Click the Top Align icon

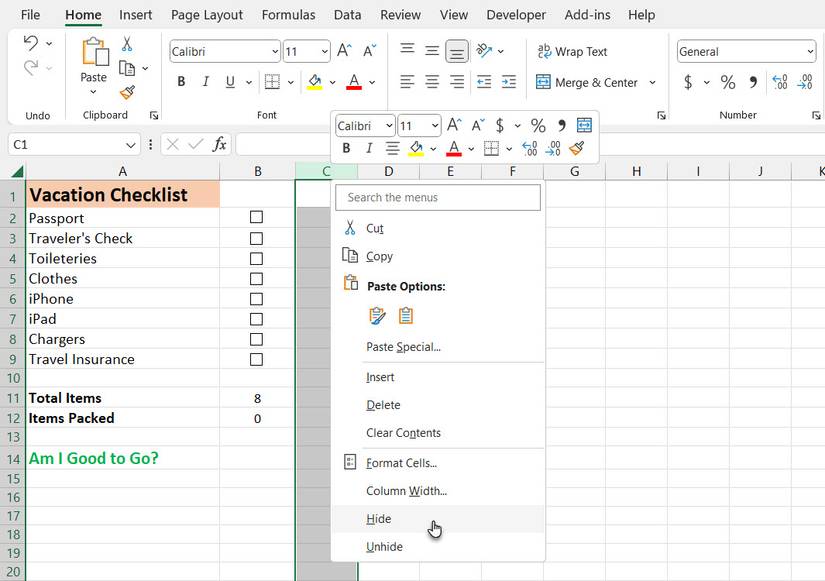tap(407, 50)
